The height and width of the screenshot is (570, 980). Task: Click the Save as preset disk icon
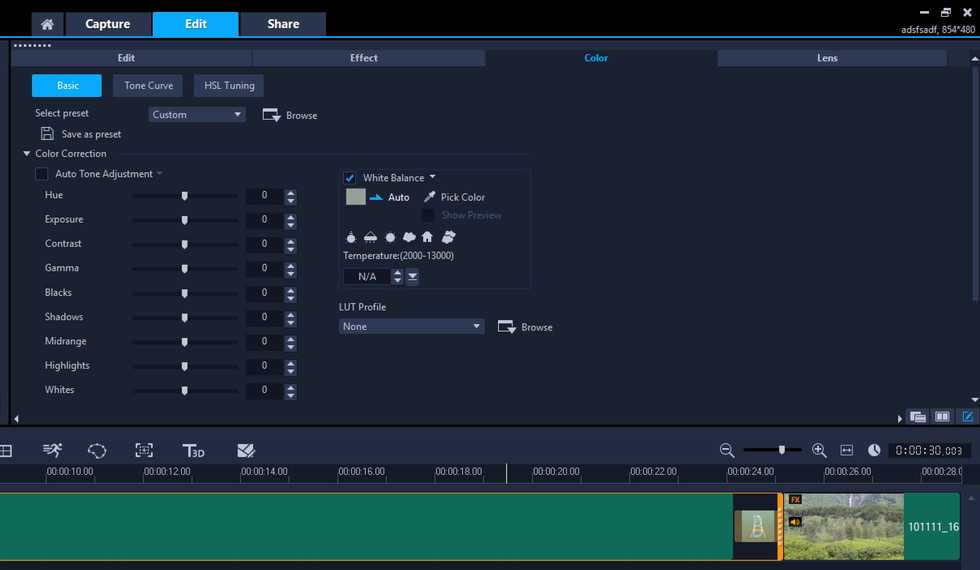47,134
